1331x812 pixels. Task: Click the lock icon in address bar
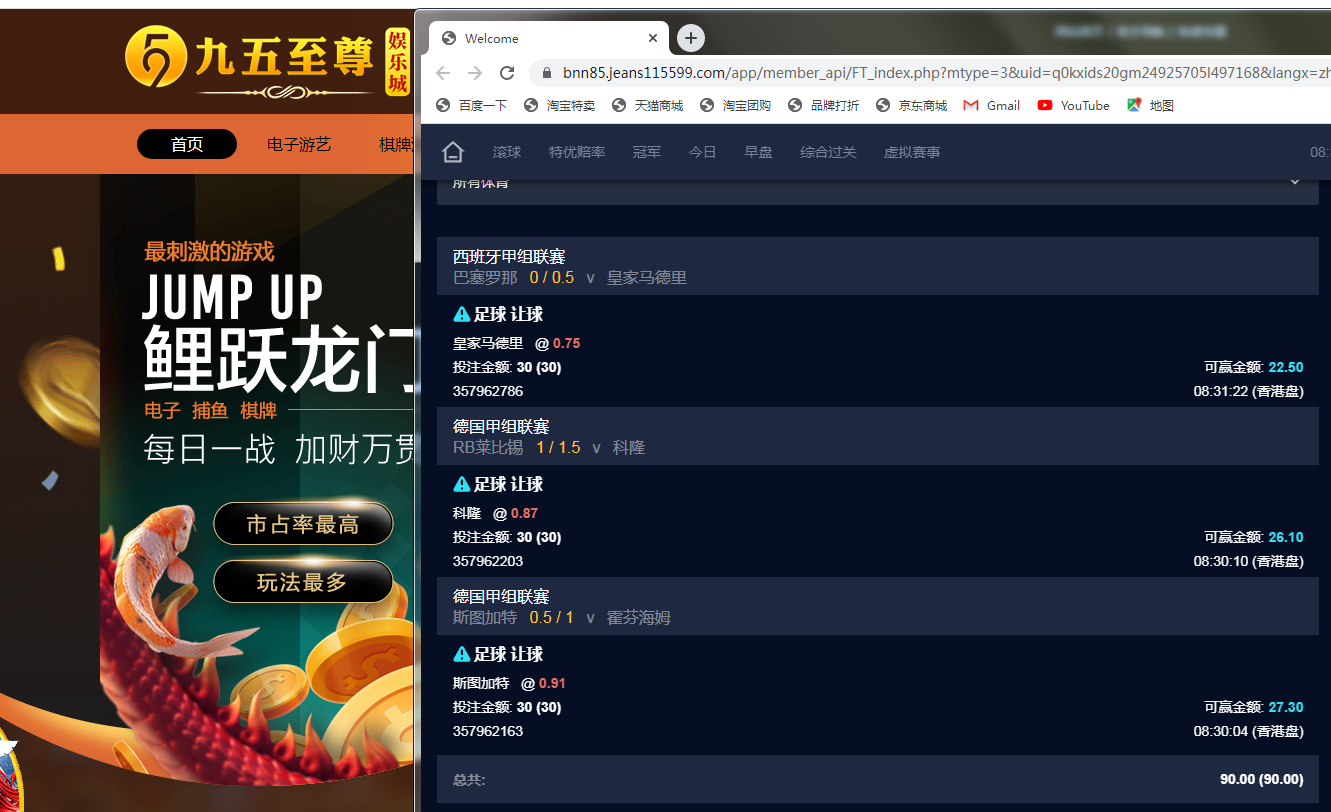[x=546, y=73]
